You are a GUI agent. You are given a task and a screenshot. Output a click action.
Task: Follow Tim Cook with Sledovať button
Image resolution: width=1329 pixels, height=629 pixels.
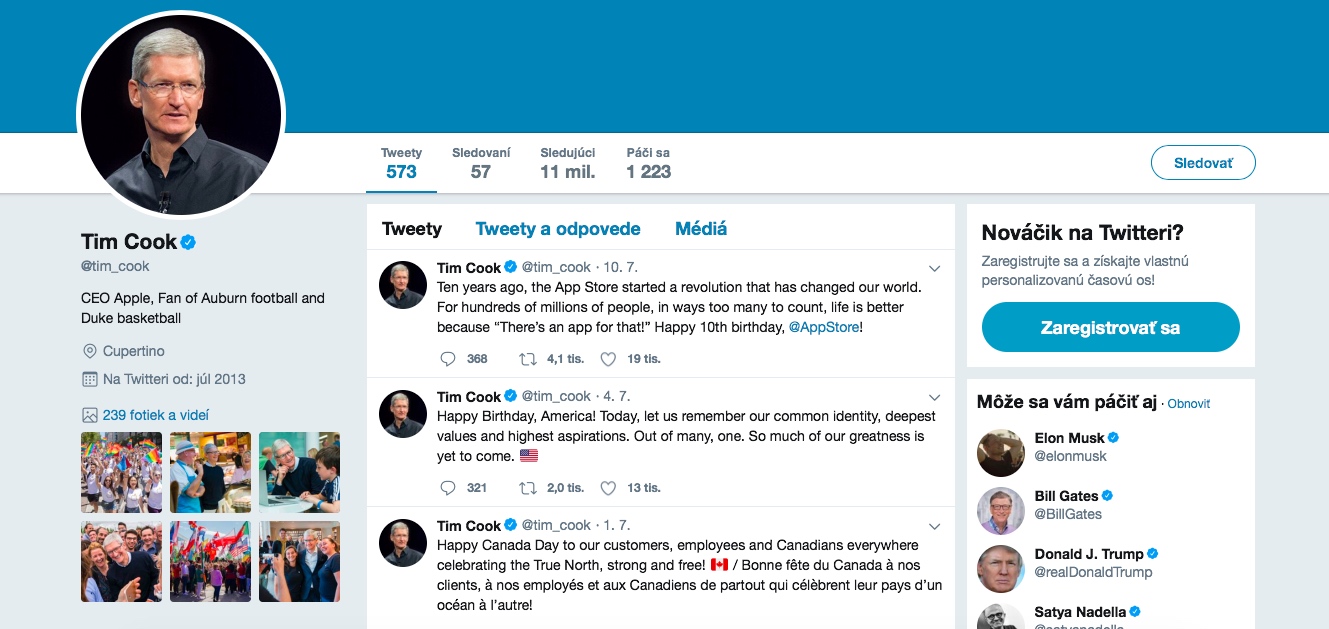pyautogui.click(x=1203, y=163)
